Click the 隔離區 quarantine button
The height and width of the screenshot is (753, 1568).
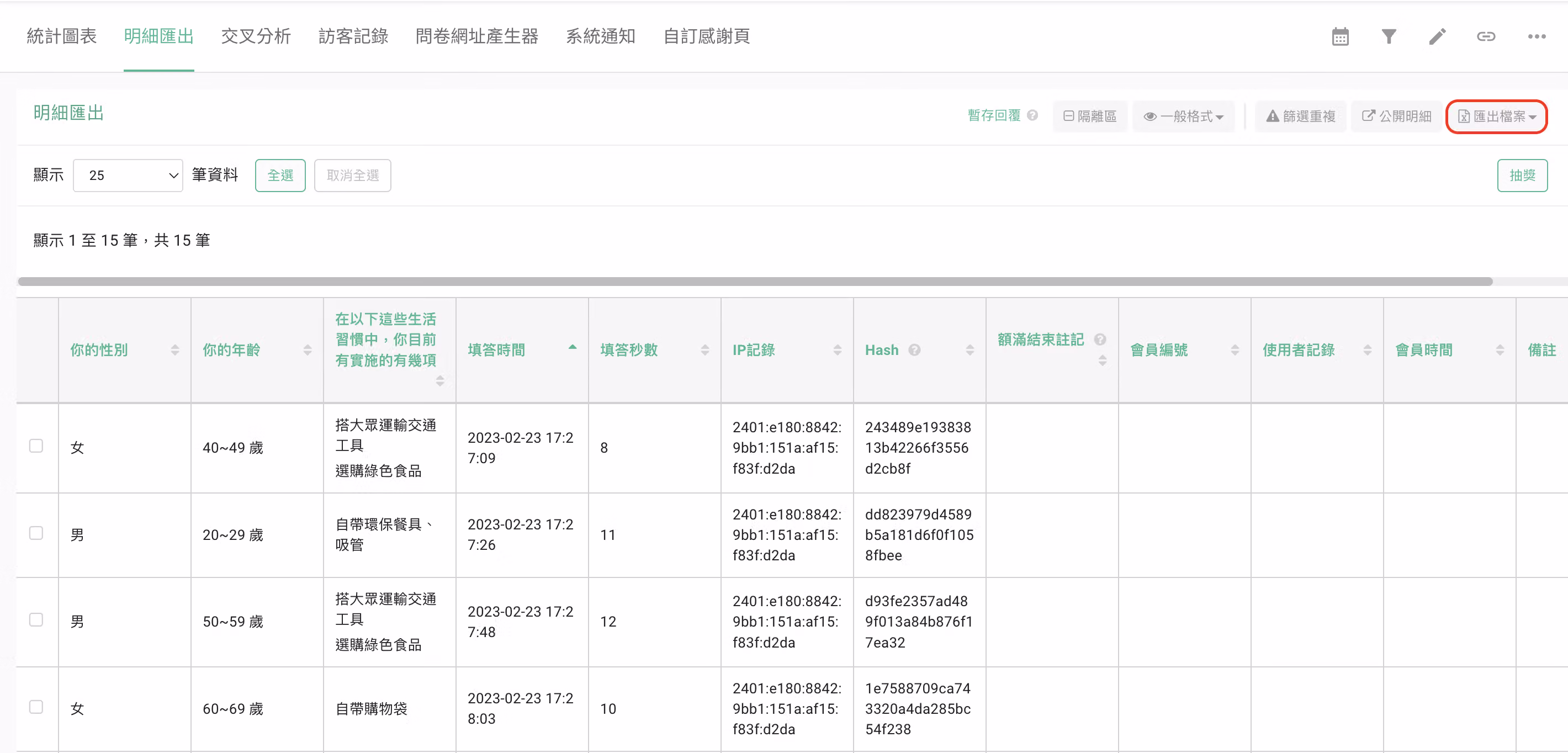pyautogui.click(x=1089, y=116)
